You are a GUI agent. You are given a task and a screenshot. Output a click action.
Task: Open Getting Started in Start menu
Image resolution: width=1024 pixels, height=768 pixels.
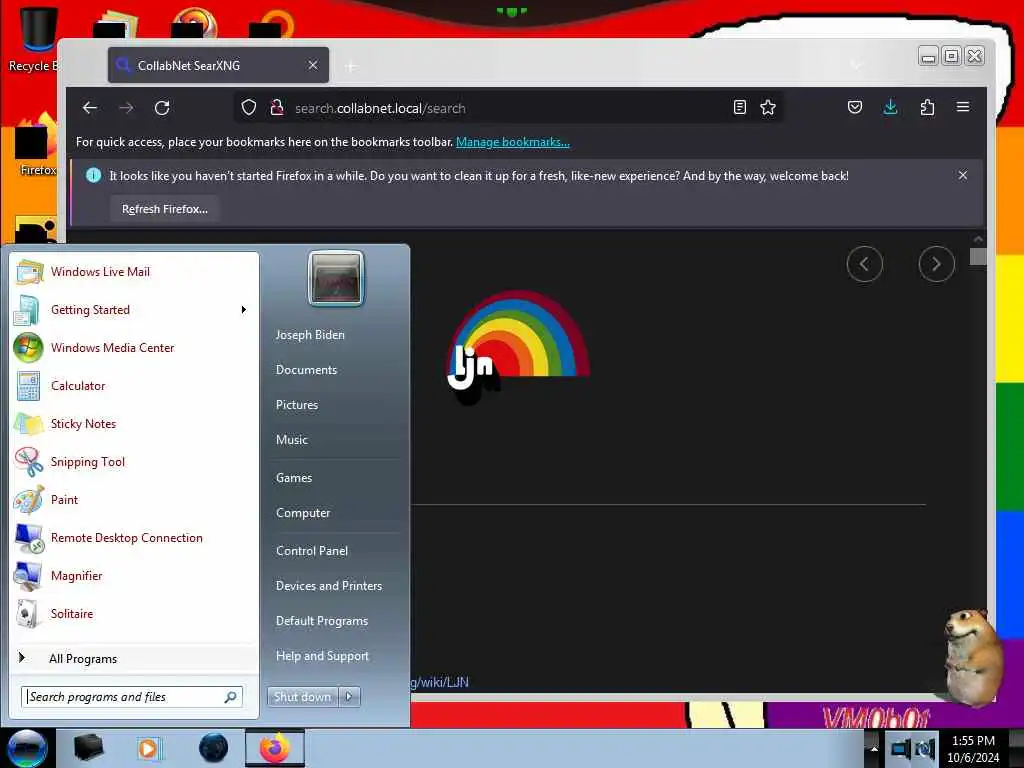(x=135, y=310)
